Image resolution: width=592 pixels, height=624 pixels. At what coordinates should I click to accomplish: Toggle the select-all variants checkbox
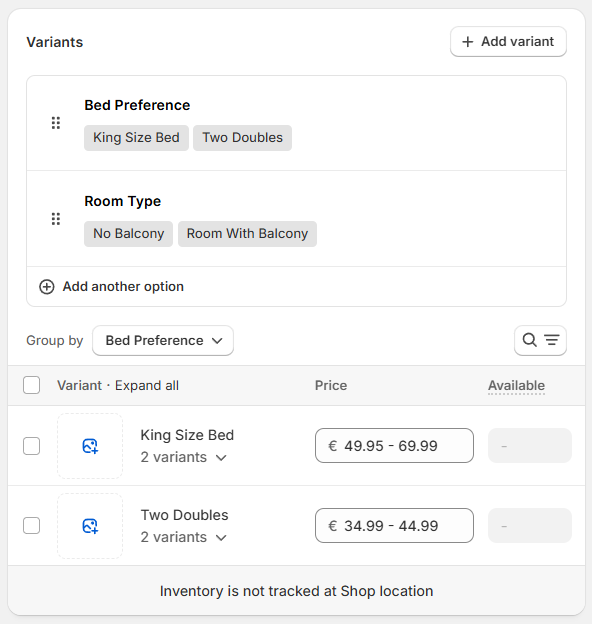coord(31,385)
